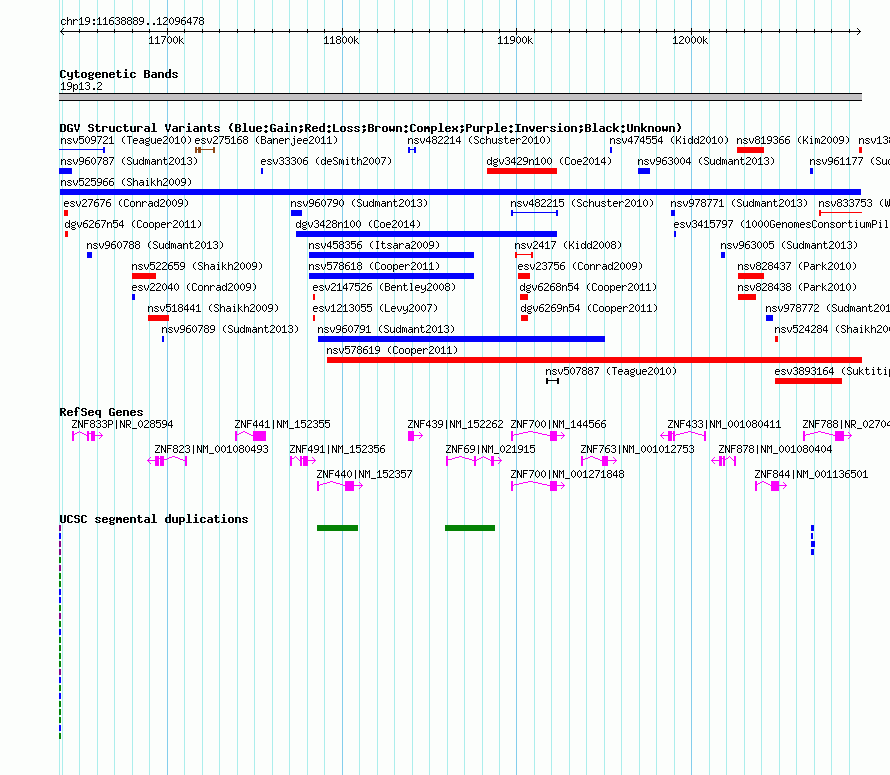Click first green segmental duplication bar
The width and height of the screenshot is (890, 775).
pyautogui.click(x=338, y=528)
